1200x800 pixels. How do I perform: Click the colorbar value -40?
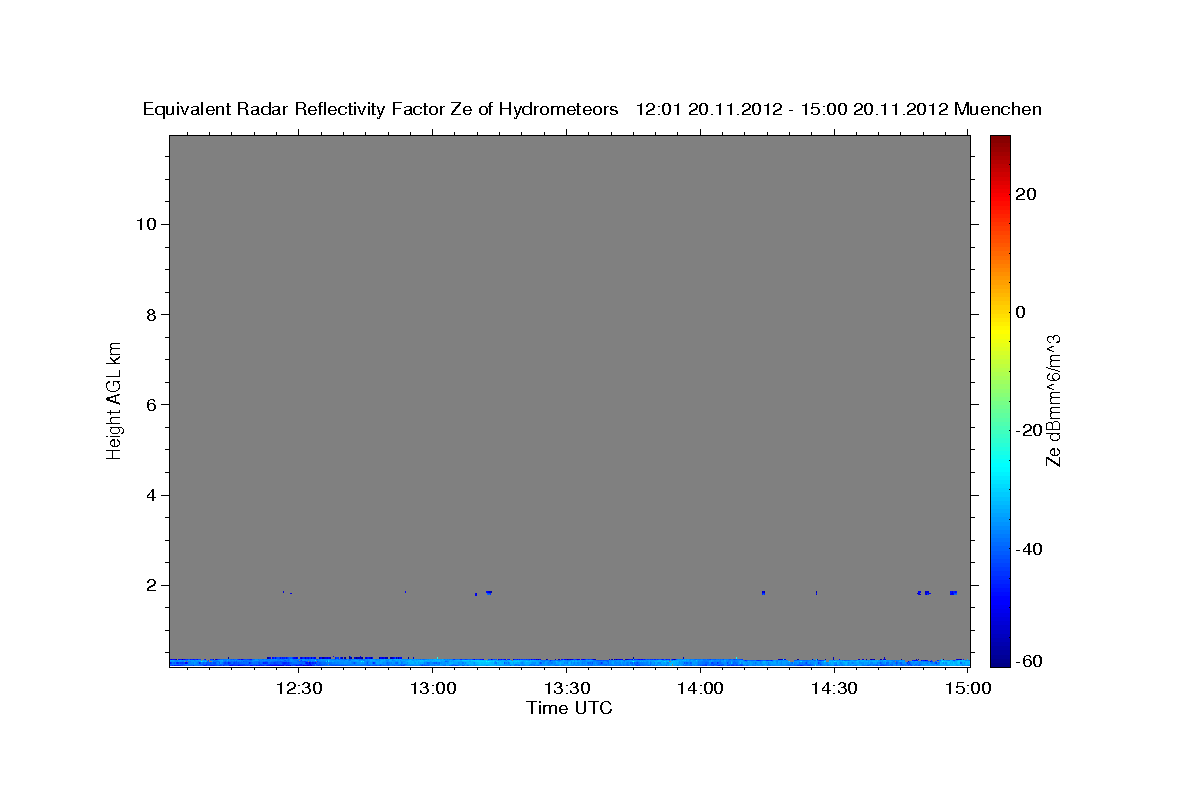coord(1029,548)
